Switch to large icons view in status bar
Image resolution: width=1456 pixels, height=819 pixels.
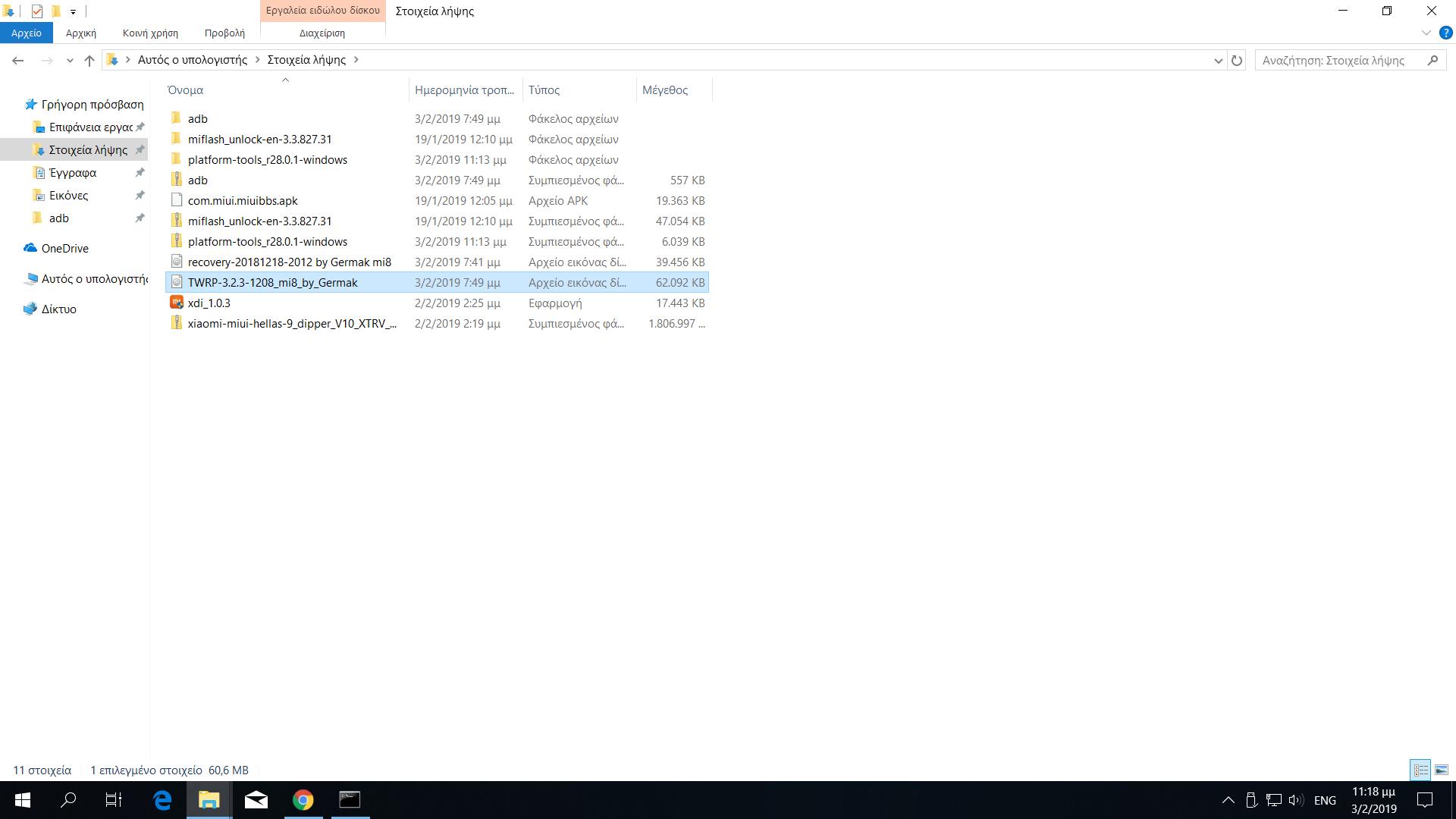pos(1441,770)
